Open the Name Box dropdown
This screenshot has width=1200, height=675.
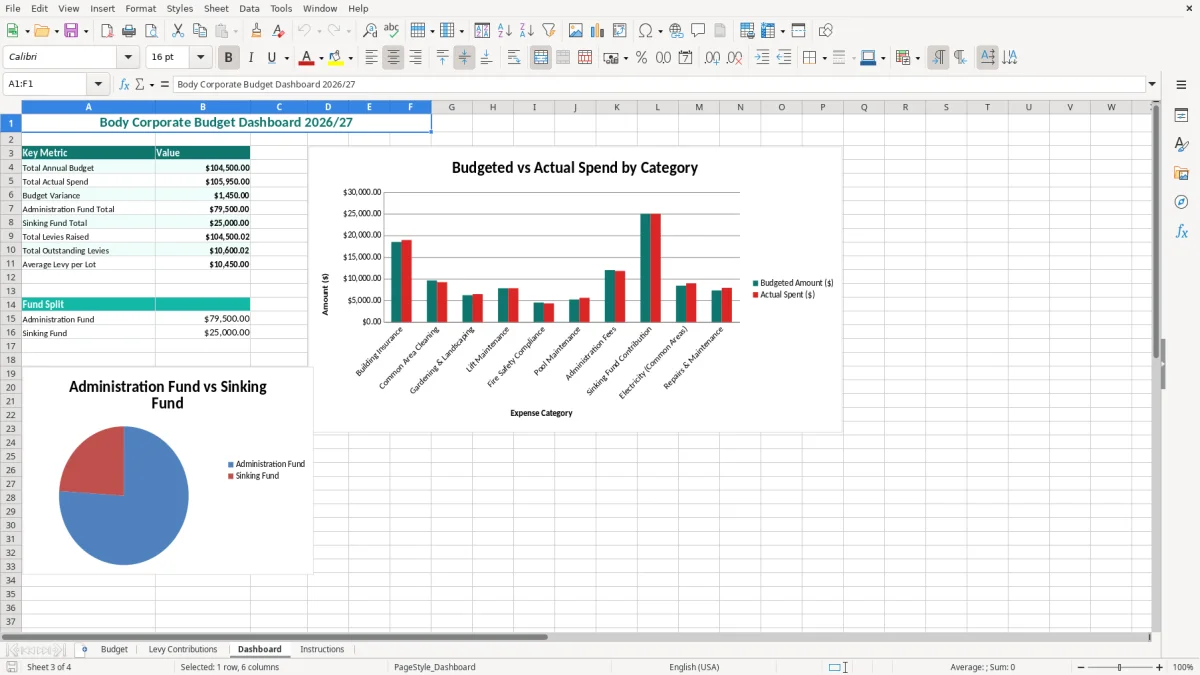[98, 84]
